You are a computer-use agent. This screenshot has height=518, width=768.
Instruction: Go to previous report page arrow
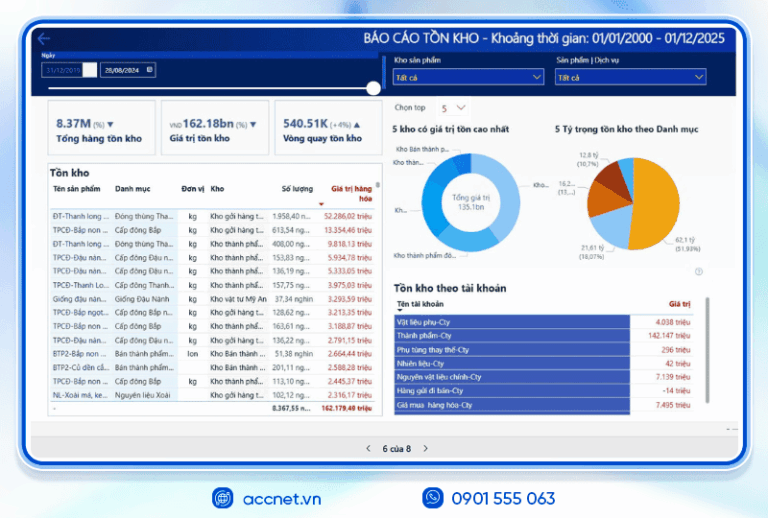point(368,448)
